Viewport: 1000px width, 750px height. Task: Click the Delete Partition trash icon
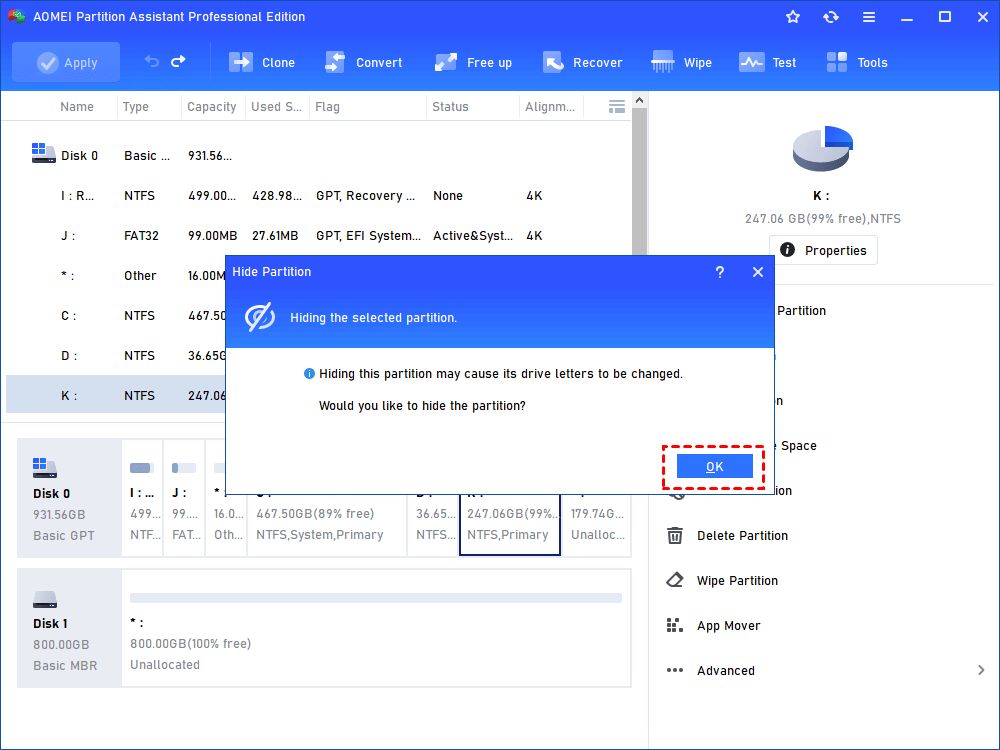pyautogui.click(x=675, y=536)
